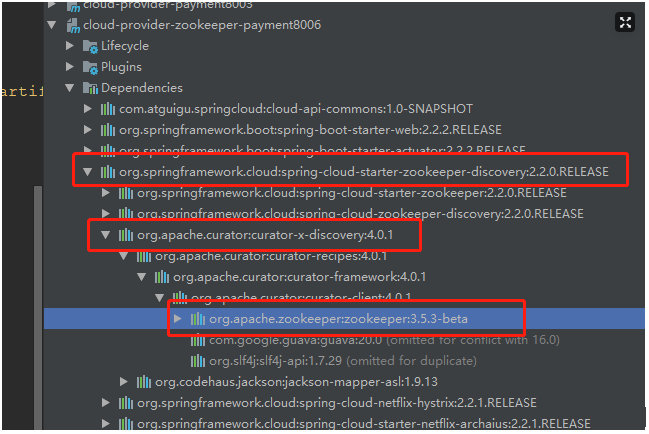Click library icon of spring-cloud-zookeeper-discovery:2.2.0.RELEASE
This screenshot has height=434, width=649.
tap(126, 214)
